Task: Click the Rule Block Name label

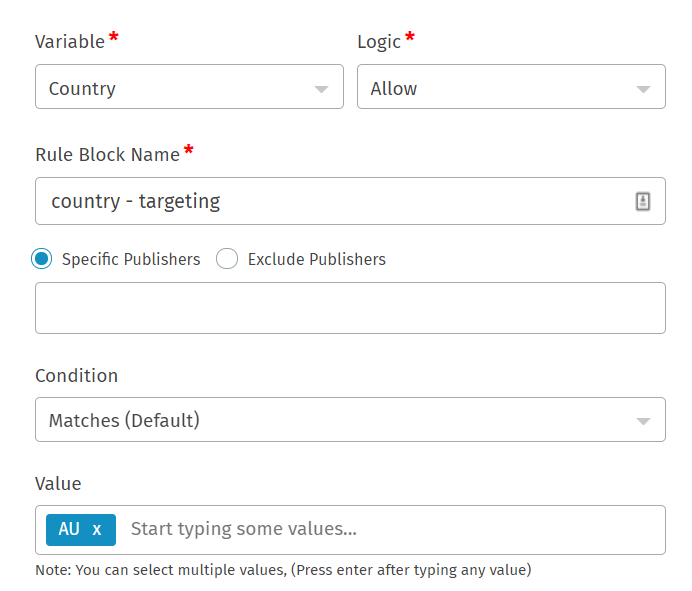Action: tap(107, 154)
